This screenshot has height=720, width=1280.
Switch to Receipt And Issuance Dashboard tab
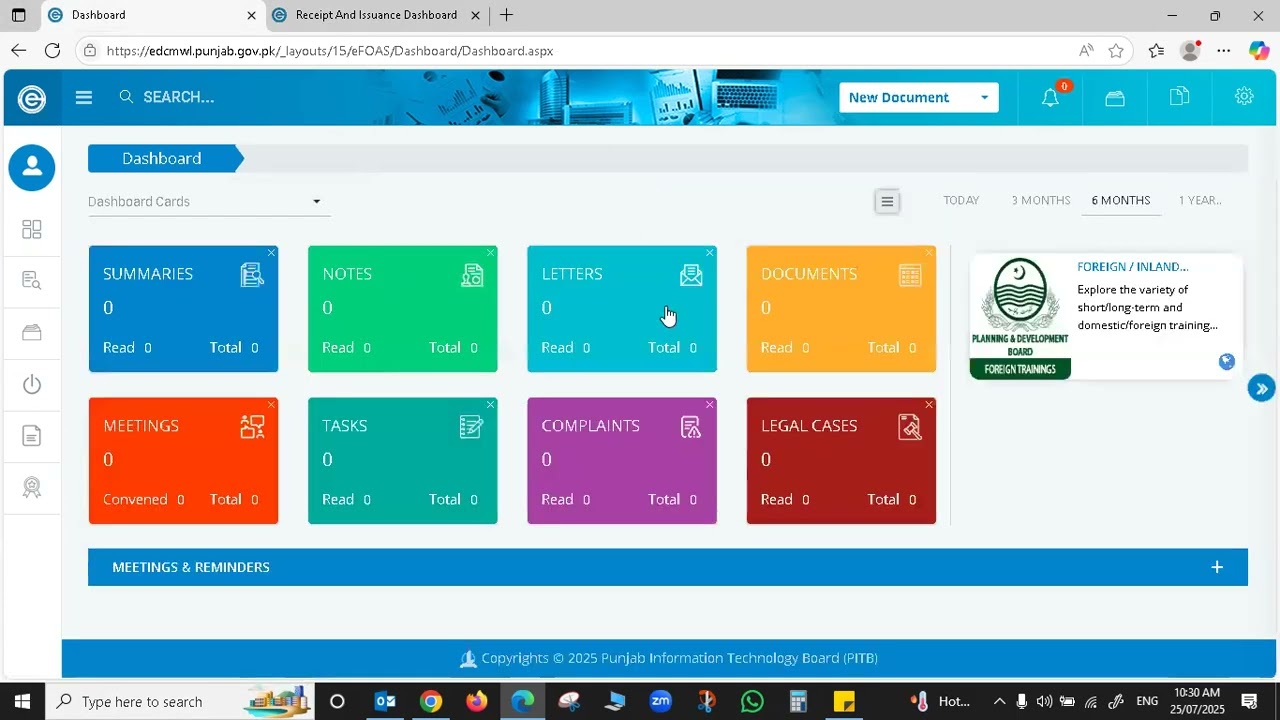(375, 15)
